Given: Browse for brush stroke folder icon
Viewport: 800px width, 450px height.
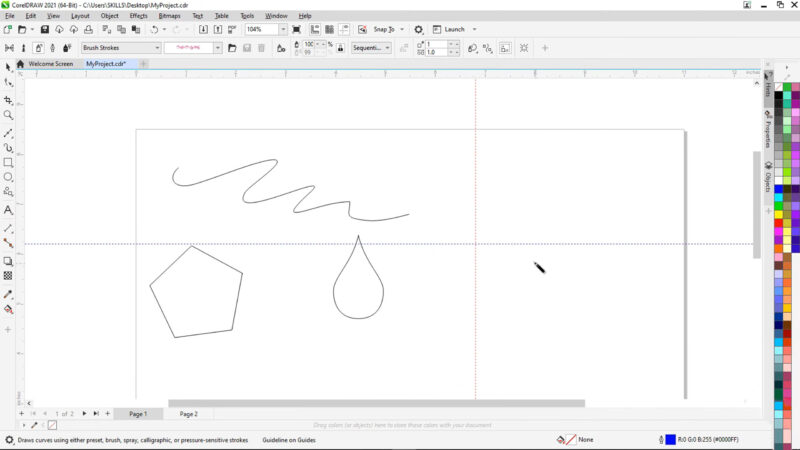Looking at the screenshot, I should pyautogui.click(x=232, y=48).
